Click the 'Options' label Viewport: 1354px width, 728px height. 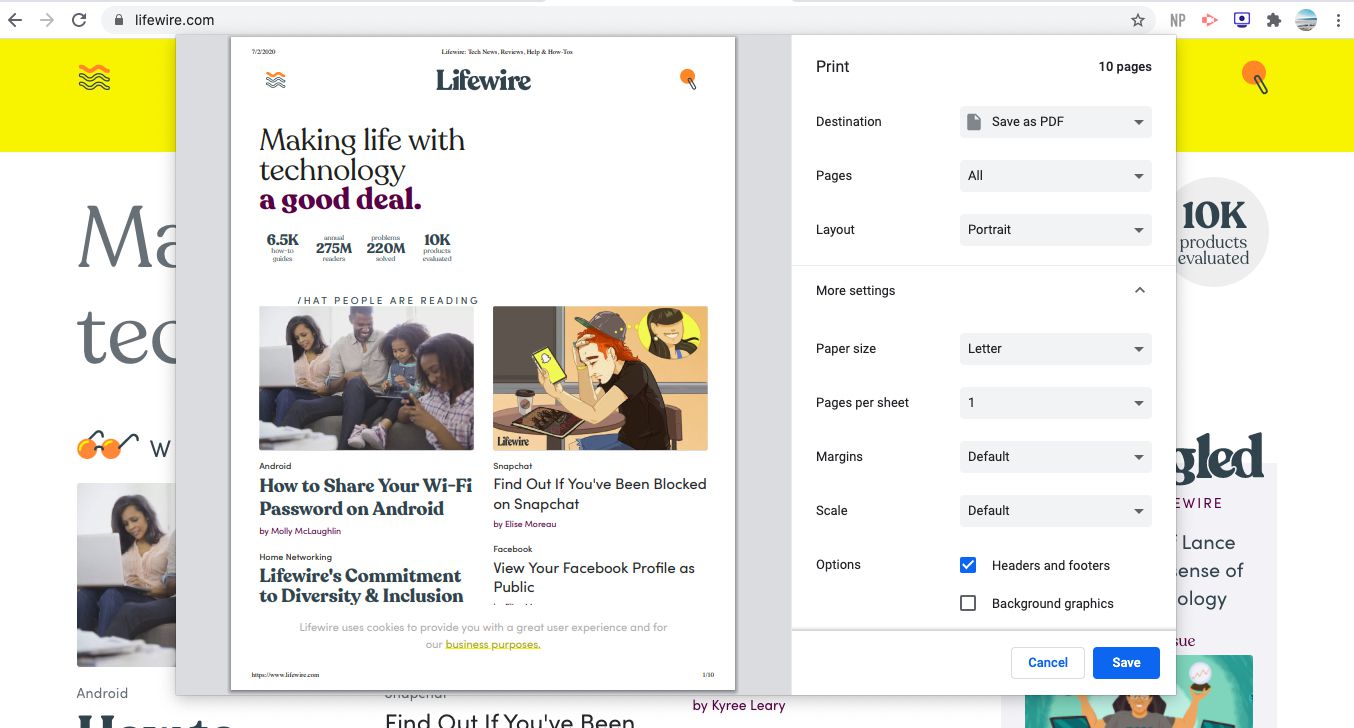(x=838, y=565)
